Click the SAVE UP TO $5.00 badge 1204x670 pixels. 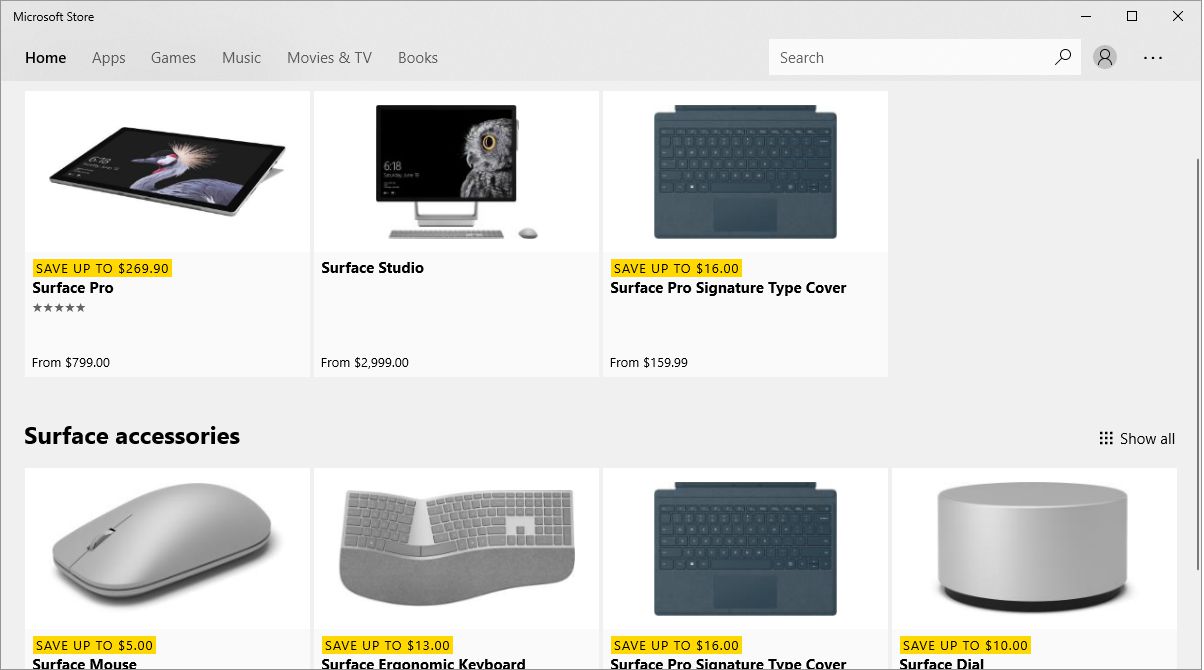(x=94, y=645)
